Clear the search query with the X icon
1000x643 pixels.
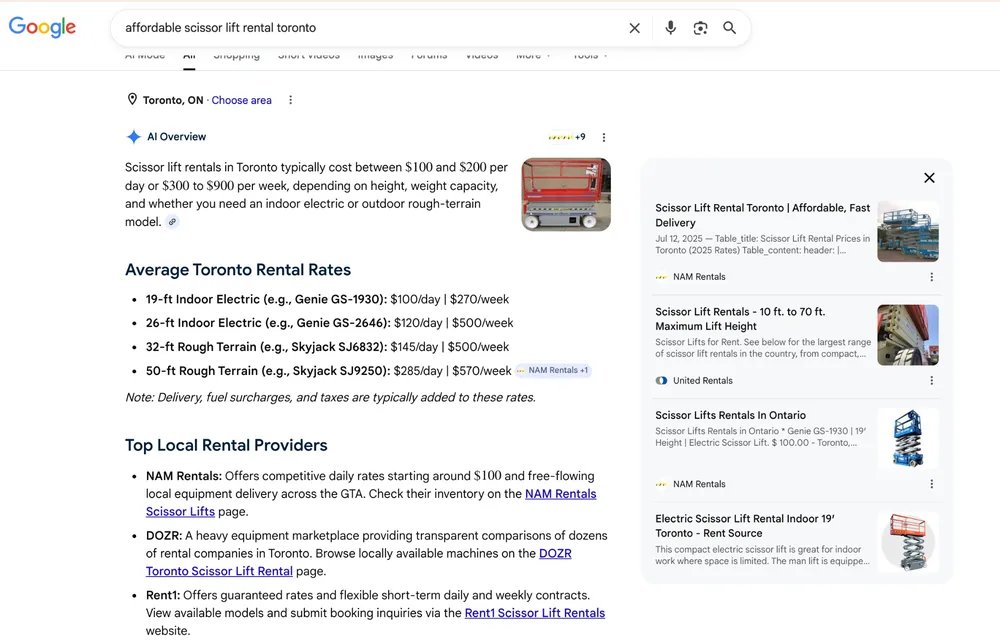click(635, 28)
